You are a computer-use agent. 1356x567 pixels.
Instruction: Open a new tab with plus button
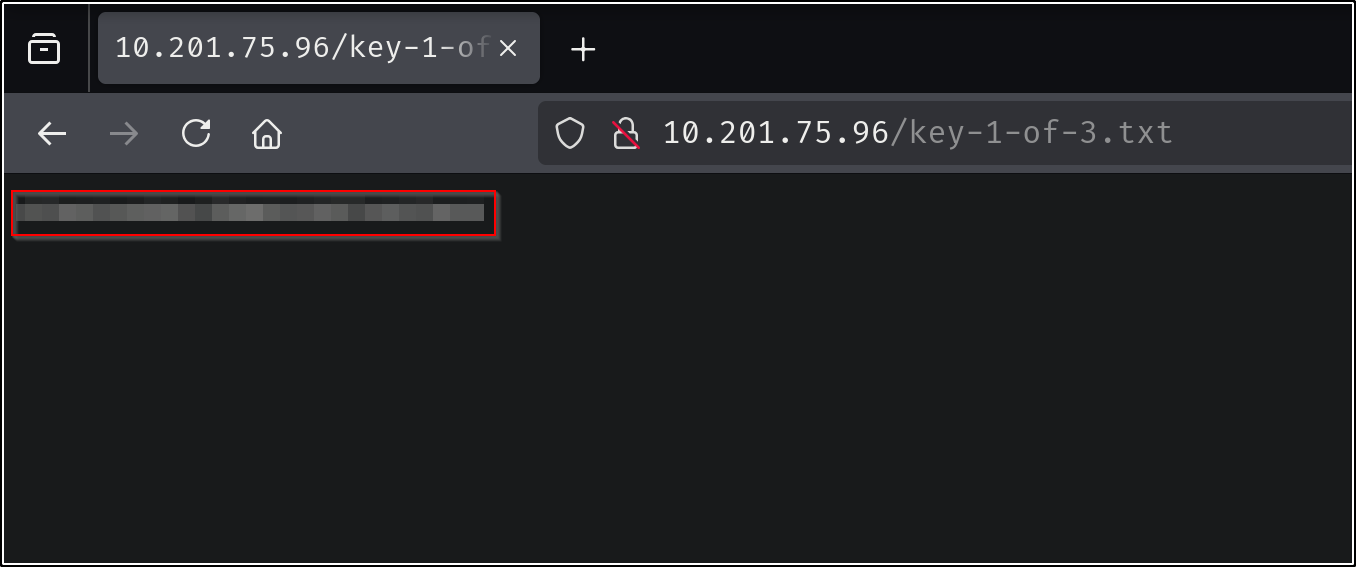pyautogui.click(x=583, y=49)
